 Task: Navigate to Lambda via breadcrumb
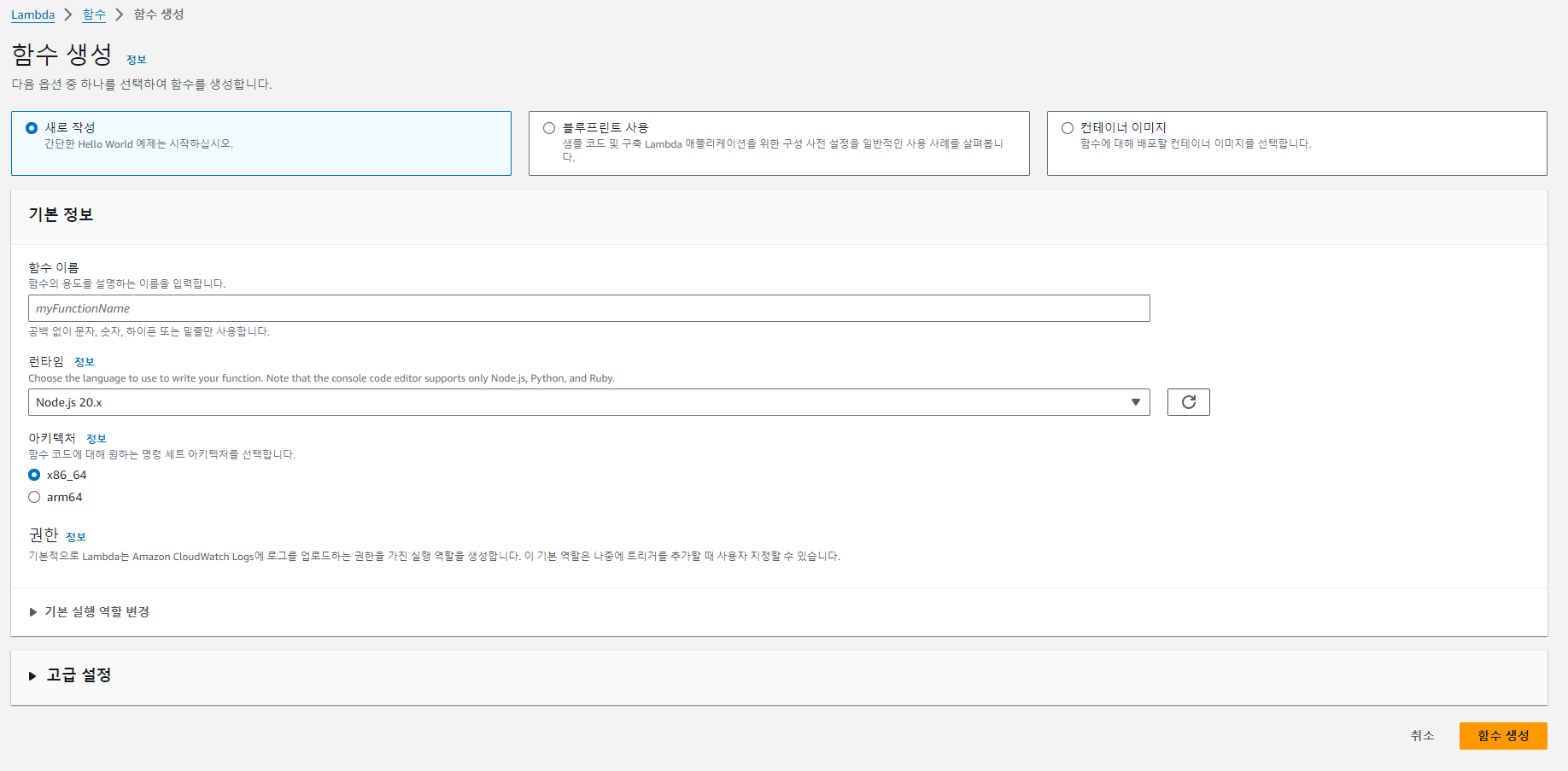[32, 15]
